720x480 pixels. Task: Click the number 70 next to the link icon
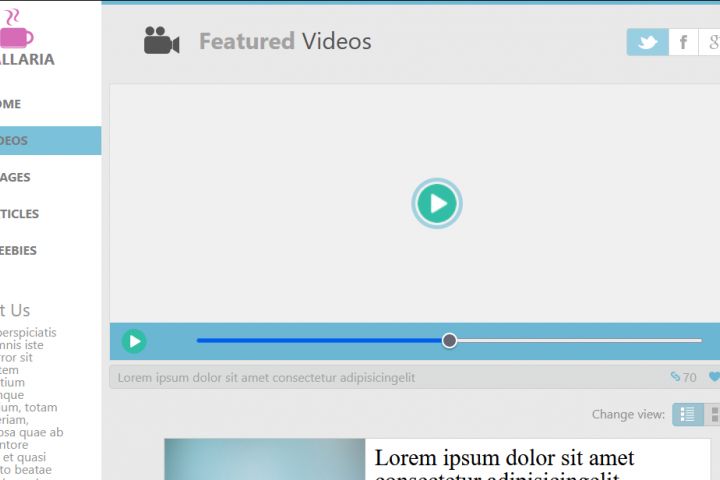[x=689, y=378]
